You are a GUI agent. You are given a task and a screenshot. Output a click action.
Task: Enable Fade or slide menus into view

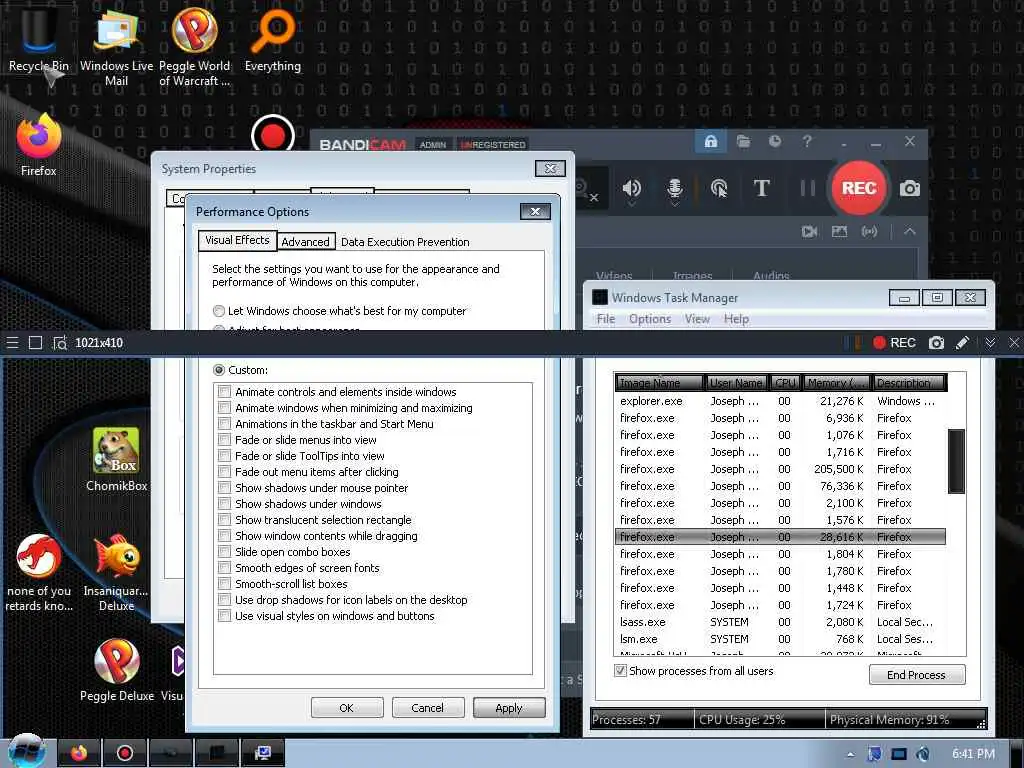[x=225, y=440]
